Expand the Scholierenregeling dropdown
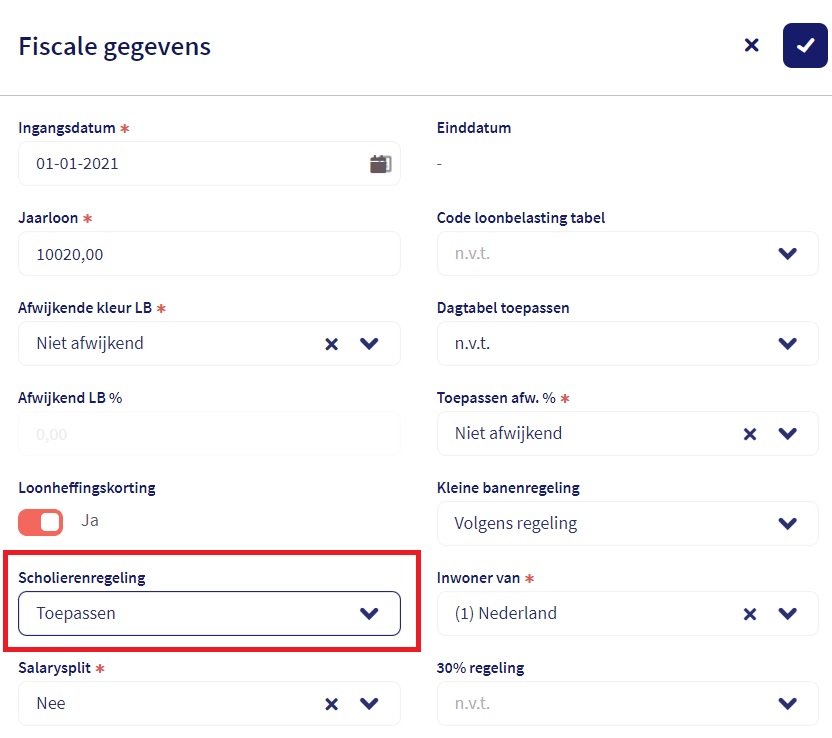 [x=369, y=614]
